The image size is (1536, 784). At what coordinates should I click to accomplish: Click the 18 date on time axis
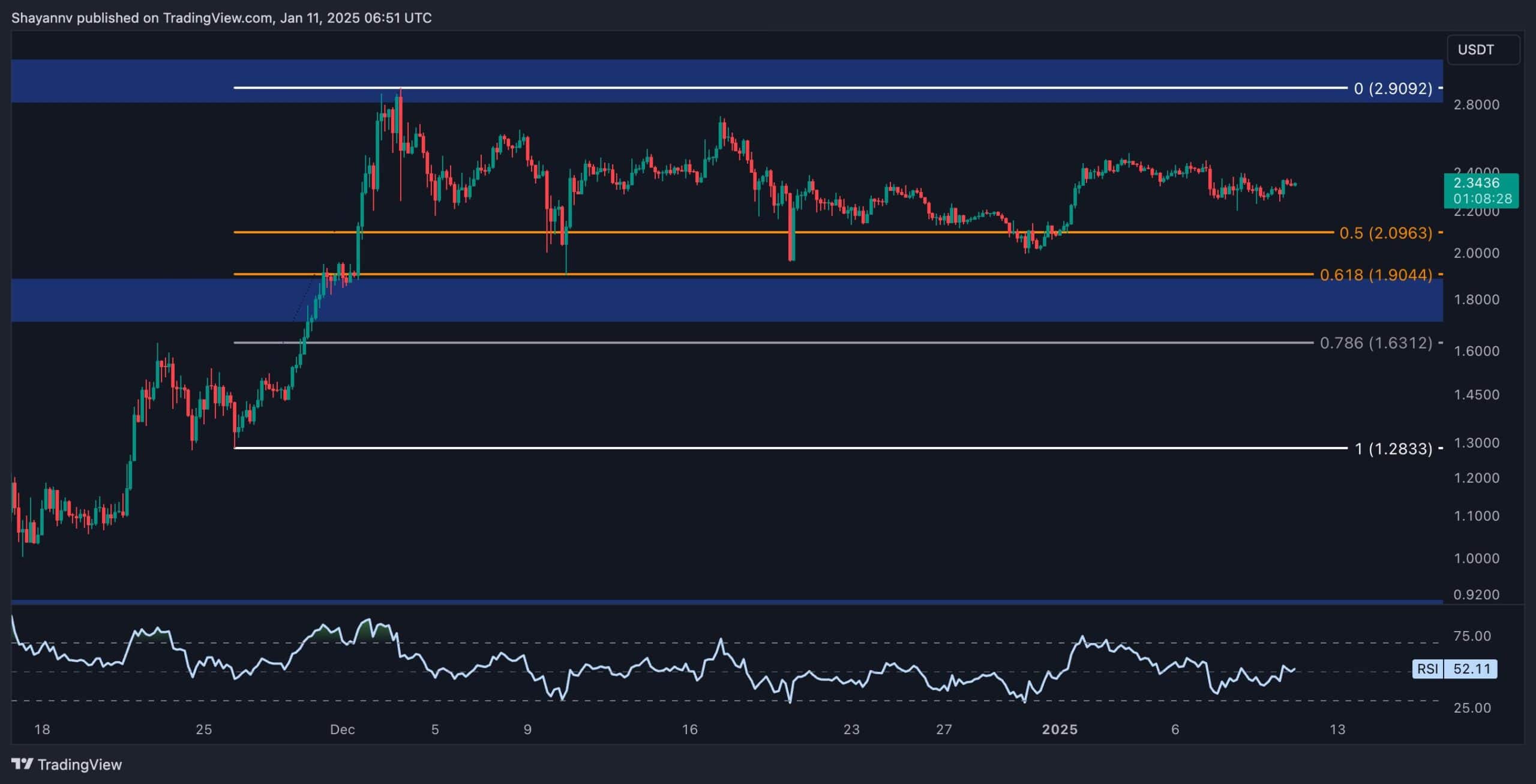[x=42, y=729]
